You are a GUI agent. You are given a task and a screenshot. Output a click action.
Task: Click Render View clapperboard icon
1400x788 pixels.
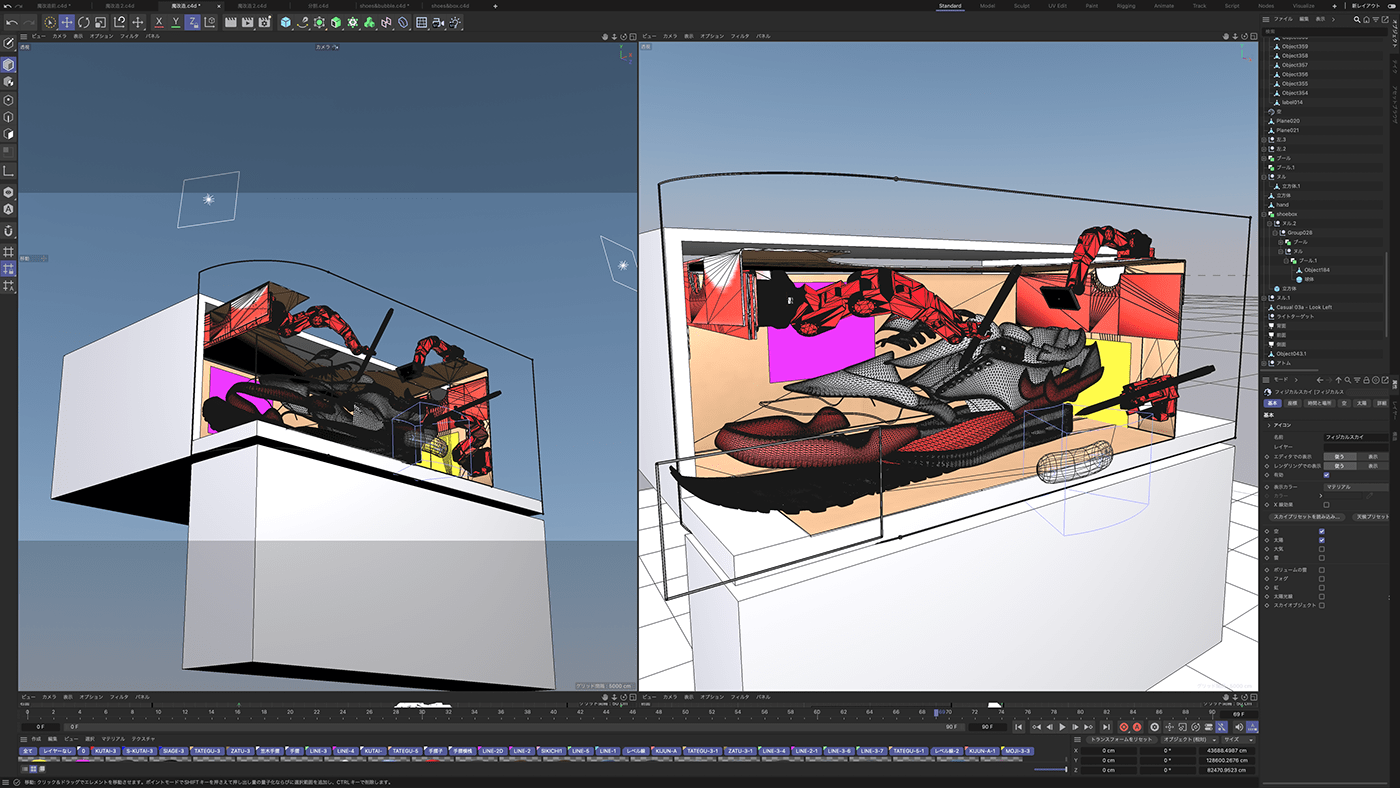230,22
